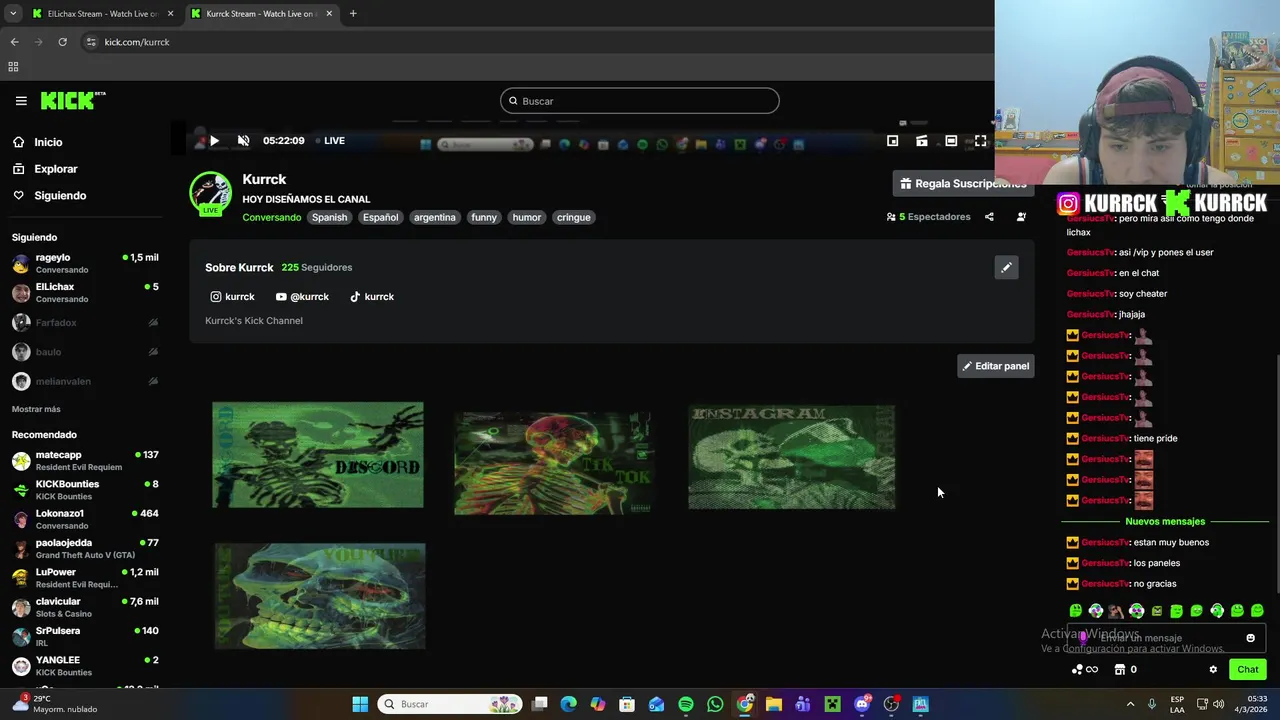Open ElLichax followed channel
1280x720 pixels.
85,292
